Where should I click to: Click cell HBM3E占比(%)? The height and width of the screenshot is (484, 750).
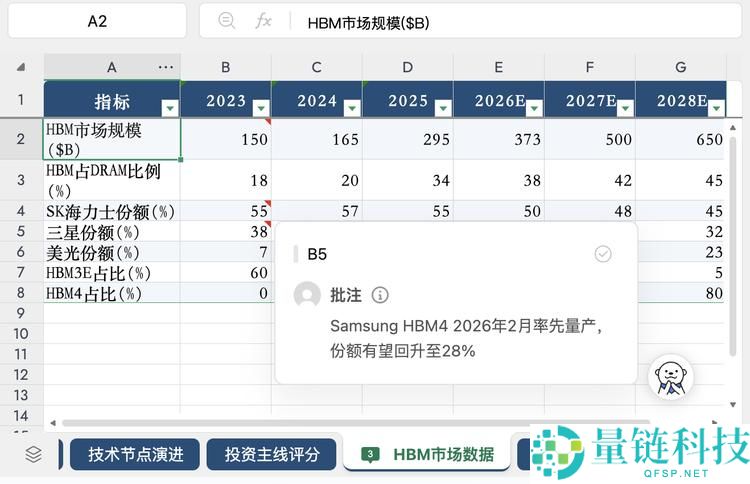click(x=112, y=273)
